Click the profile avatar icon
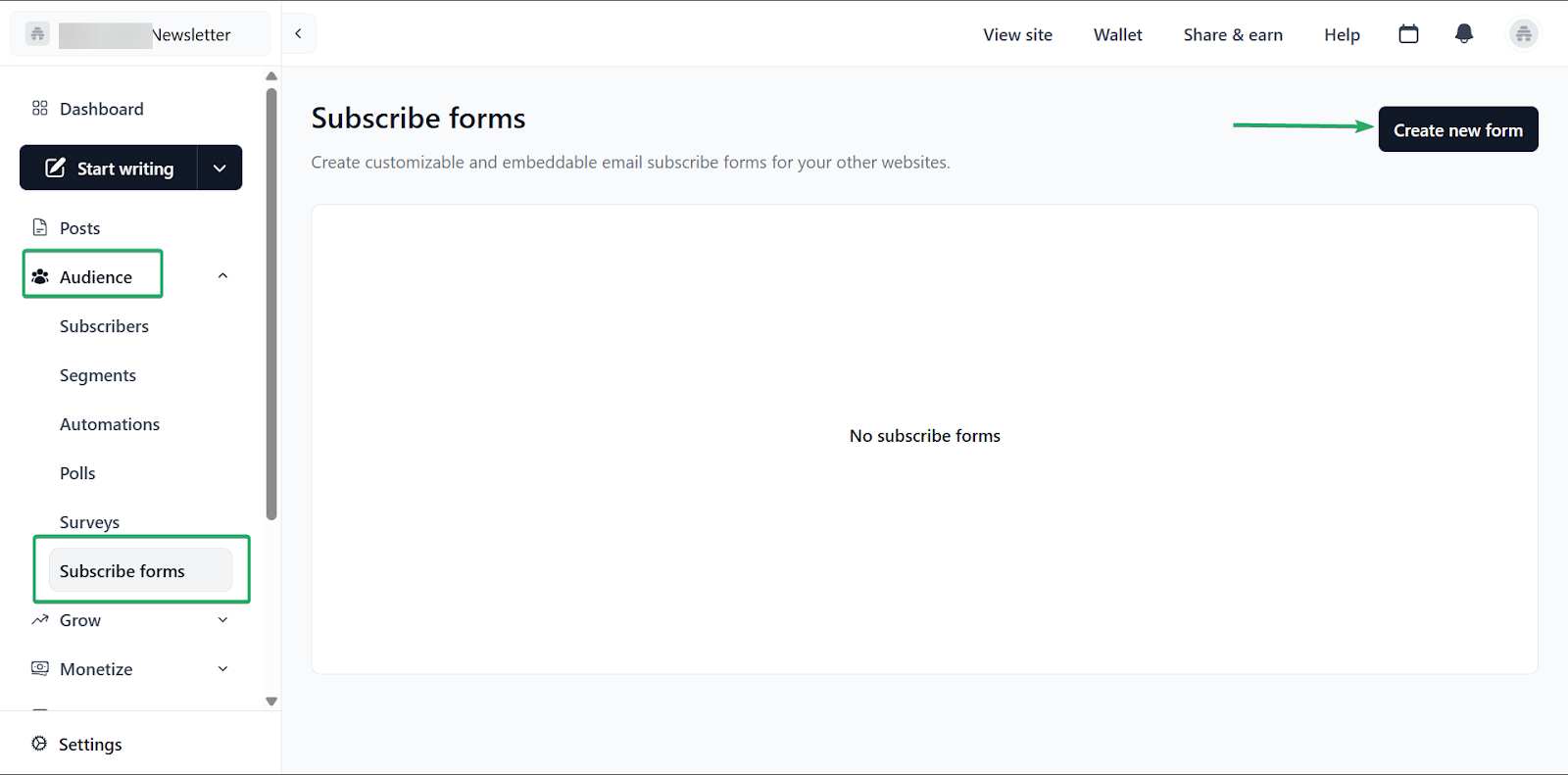This screenshot has height=775, width=1568. (1523, 33)
